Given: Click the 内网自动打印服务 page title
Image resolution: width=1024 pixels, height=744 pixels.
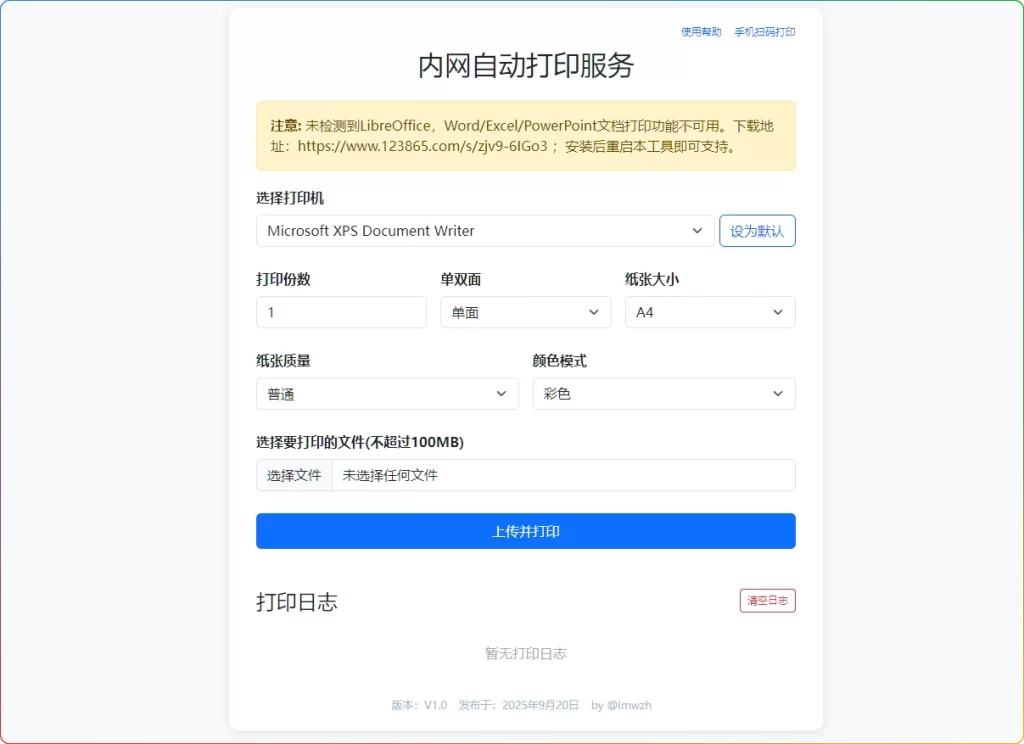Looking at the screenshot, I should [525, 66].
